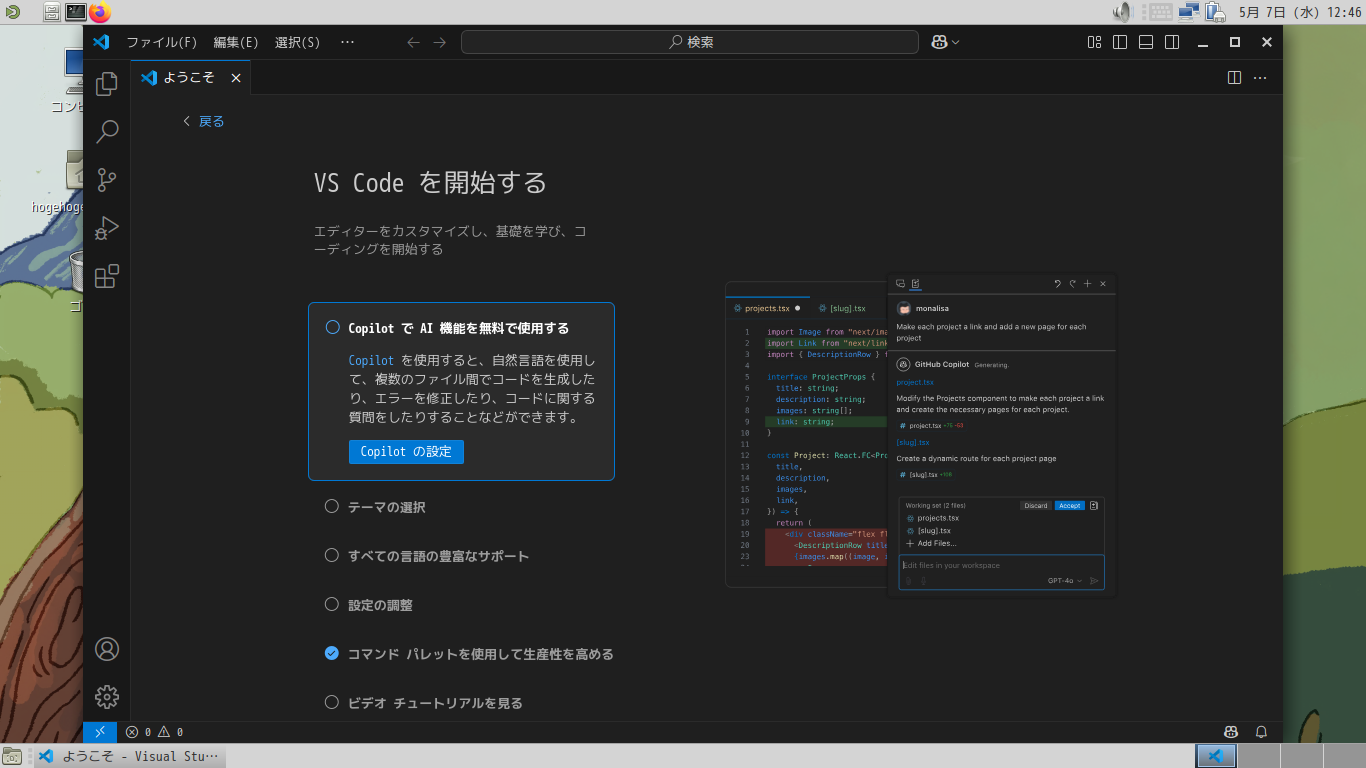Open Copilot chat icon in title bar

click(x=939, y=42)
